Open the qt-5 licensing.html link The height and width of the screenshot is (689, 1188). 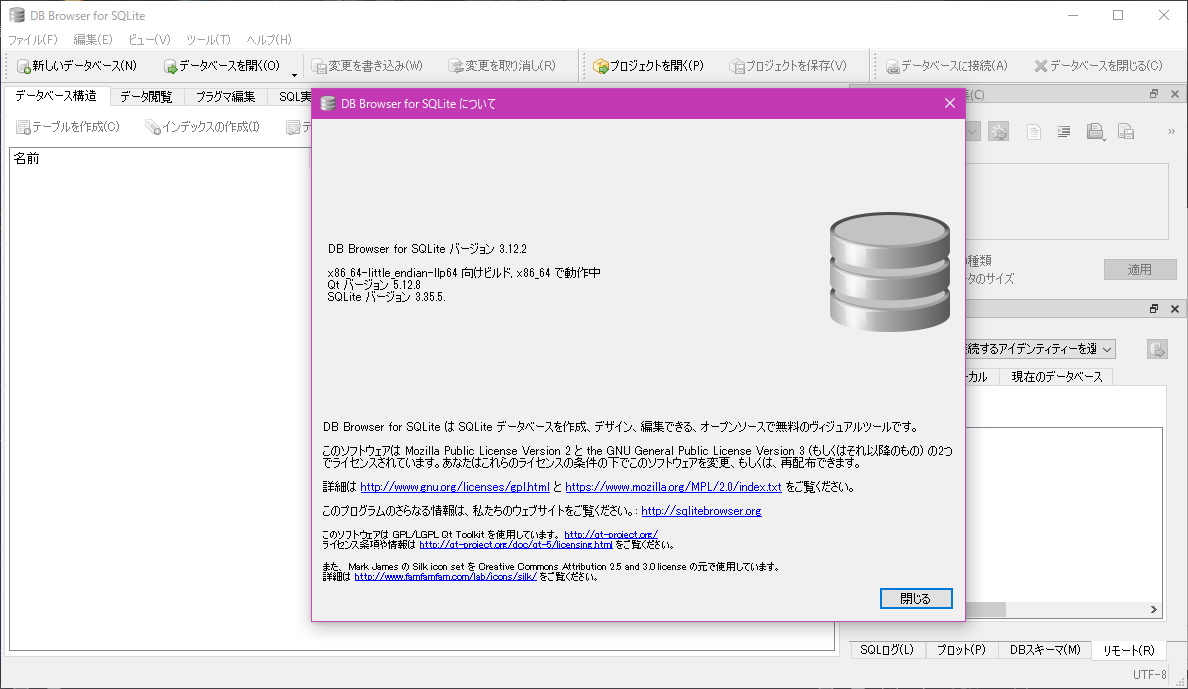pyautogui.click(x=516, y=544)
